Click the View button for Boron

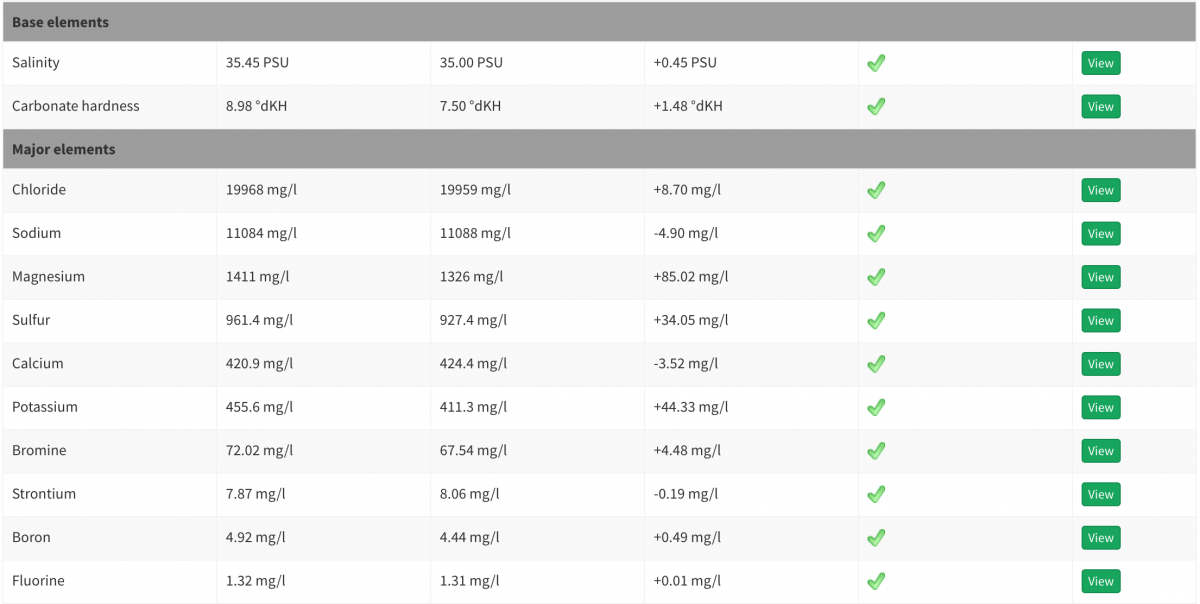pos(1100,538)
